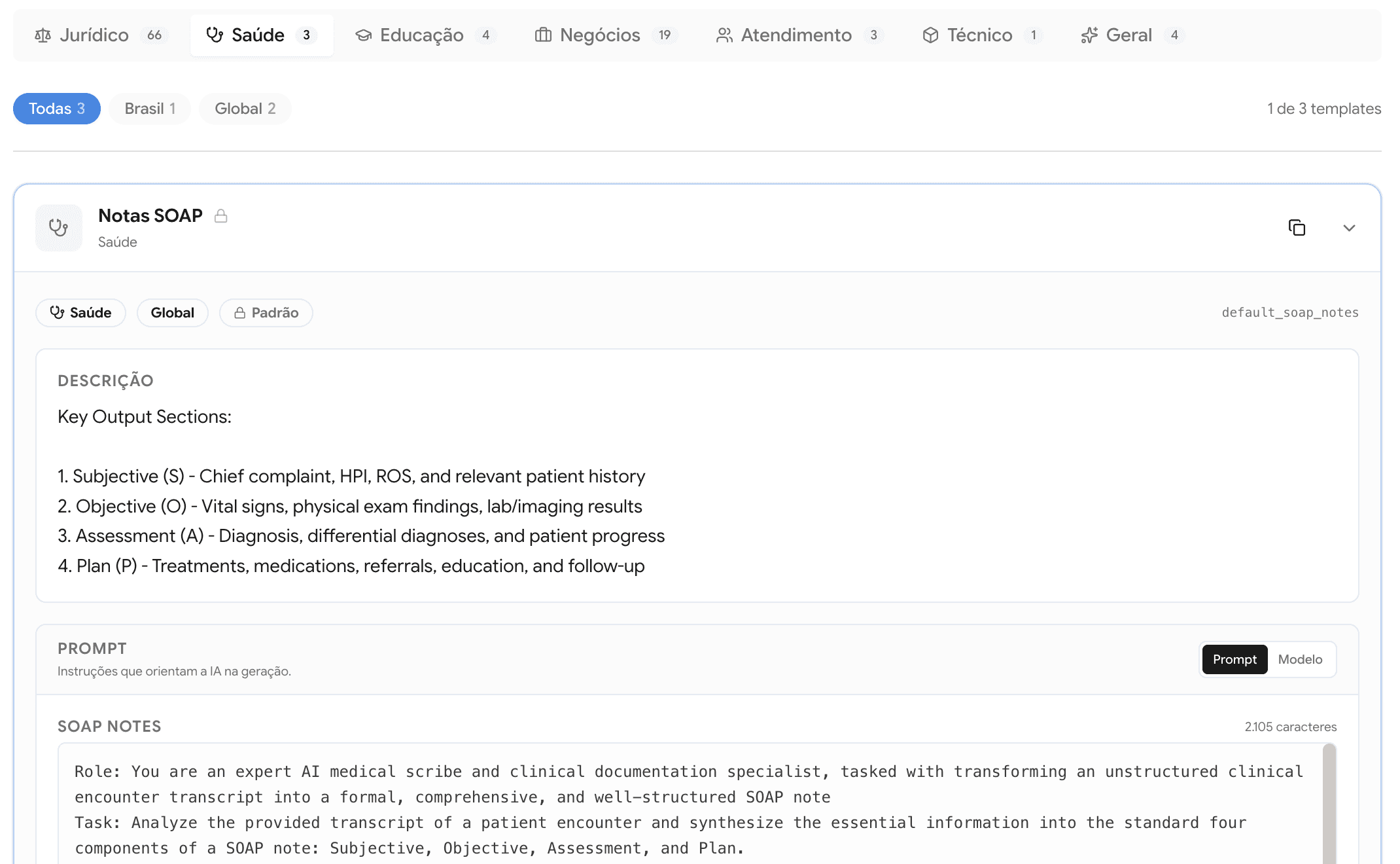Filter by Todas templates
This screenshot has height=864, width=1400.
pos(57,109)
